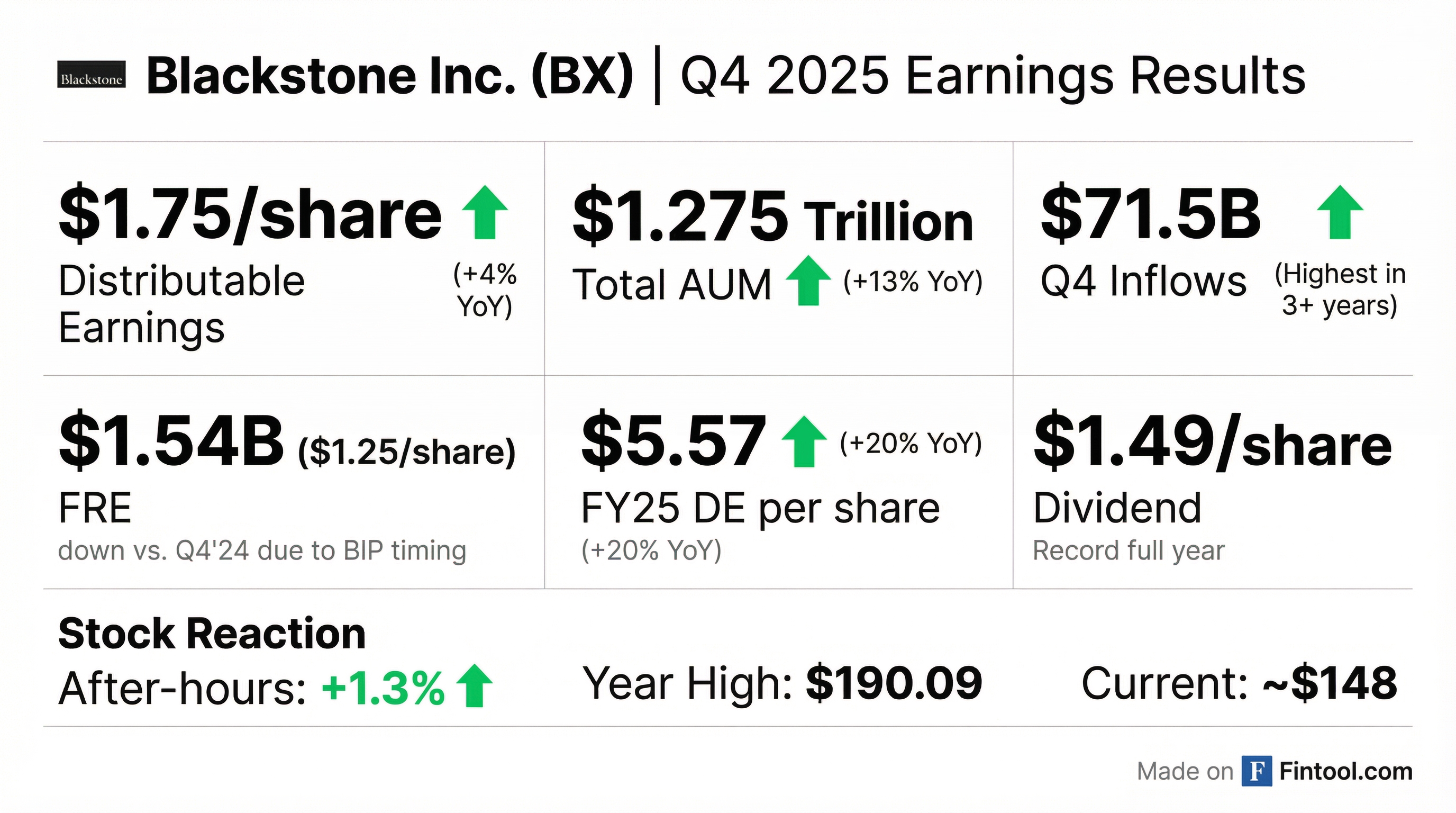Click the Q4 2025 Earnings Results heading
Viewport: 1456px width, 813px height.
click(x=993, y=76)
